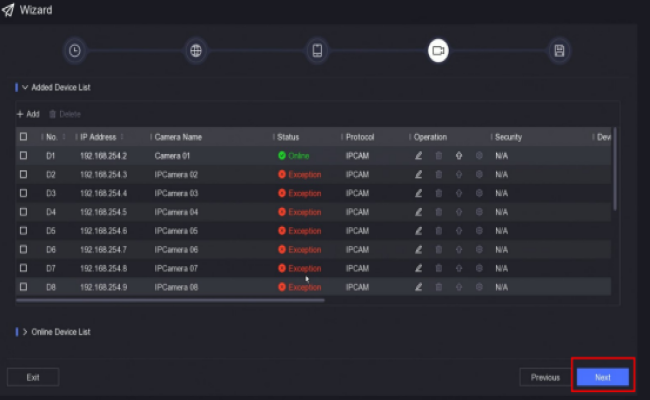The image size is (650, 400).
Task: Click the camera step in wizard progress
Action: coord(438,51)
